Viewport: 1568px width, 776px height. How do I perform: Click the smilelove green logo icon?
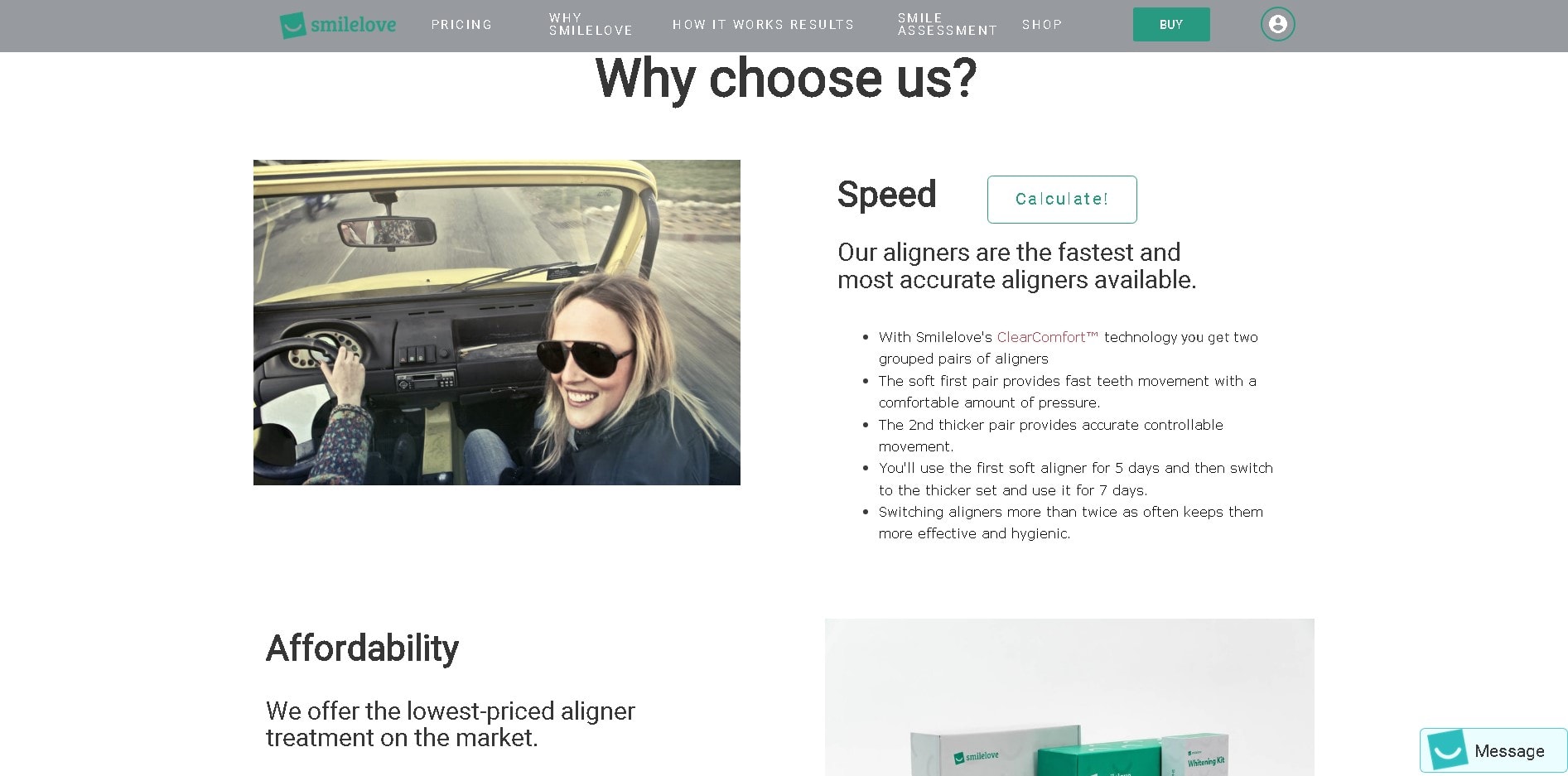tap(292, 25)
